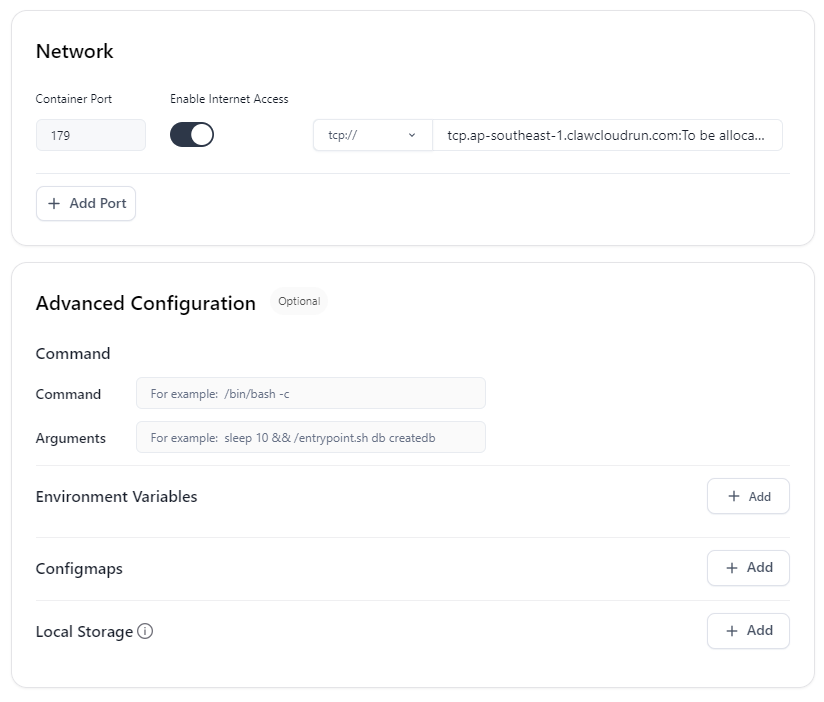Click plus icon in Configmaps Add button

tap(732, 568)
